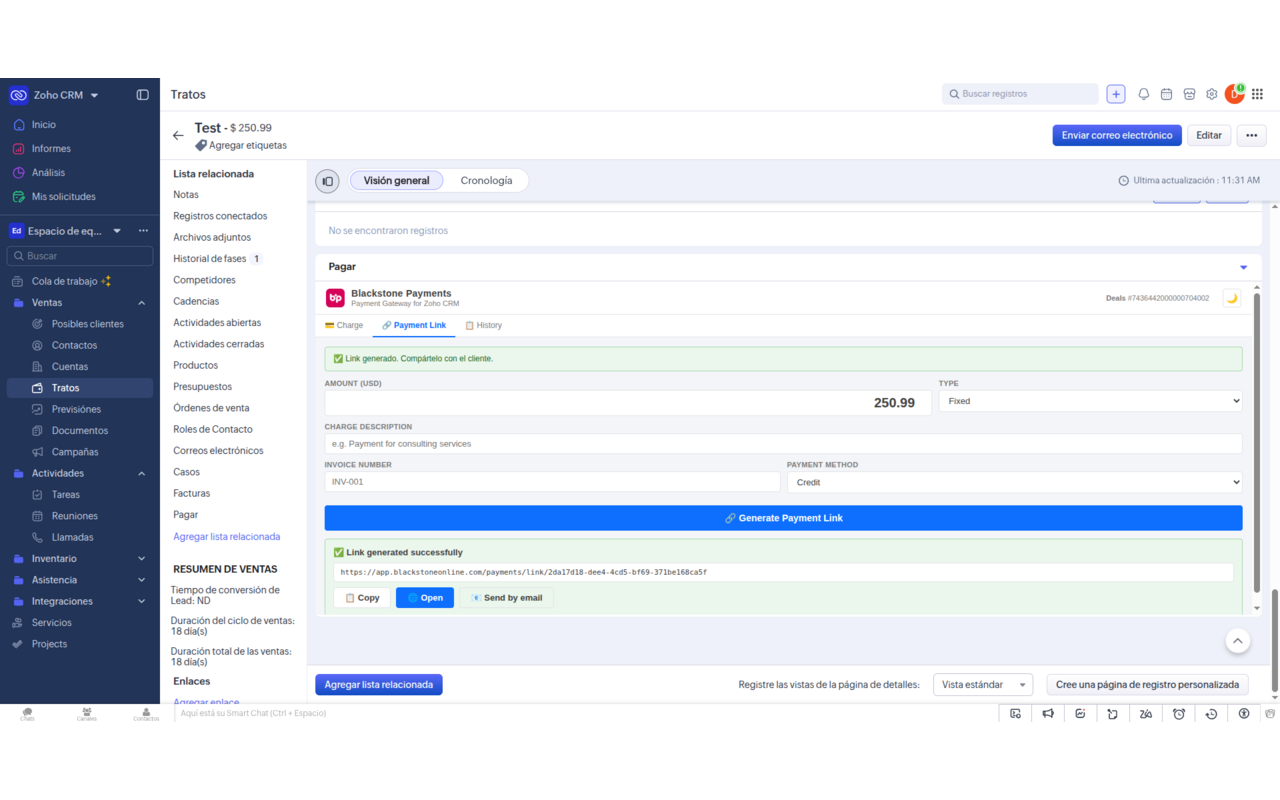
Task: Click the Invoice Number field
Action: 552,482
